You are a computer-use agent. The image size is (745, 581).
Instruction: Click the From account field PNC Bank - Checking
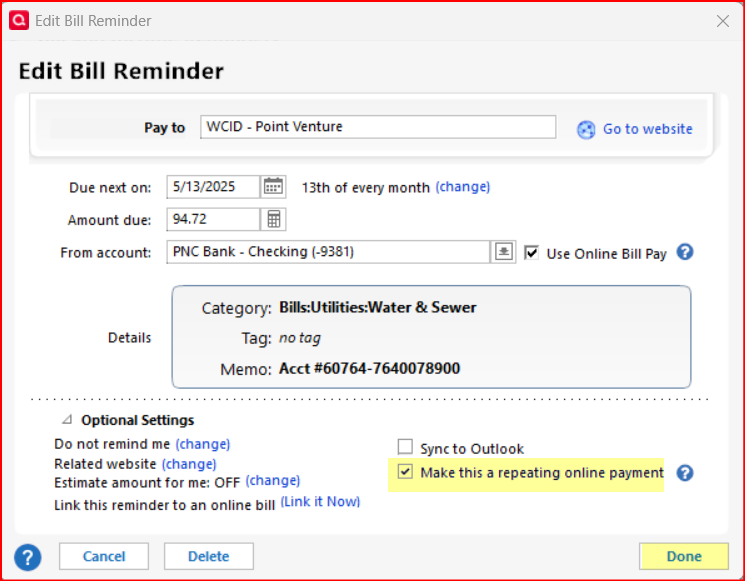[x=328, y=252]
